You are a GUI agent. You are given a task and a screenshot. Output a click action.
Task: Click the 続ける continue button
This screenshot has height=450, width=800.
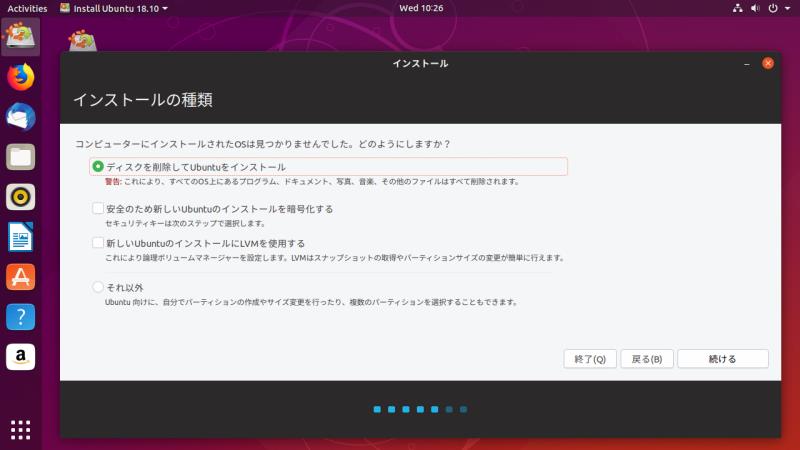point(722,359)
